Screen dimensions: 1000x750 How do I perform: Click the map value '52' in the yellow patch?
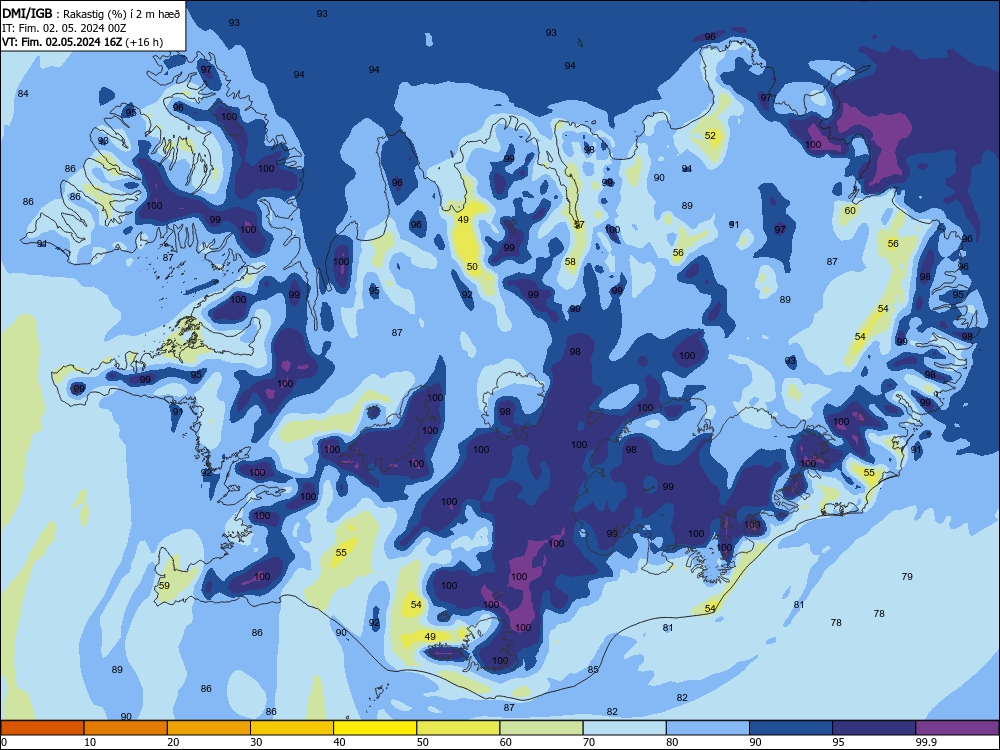point(710,136)
